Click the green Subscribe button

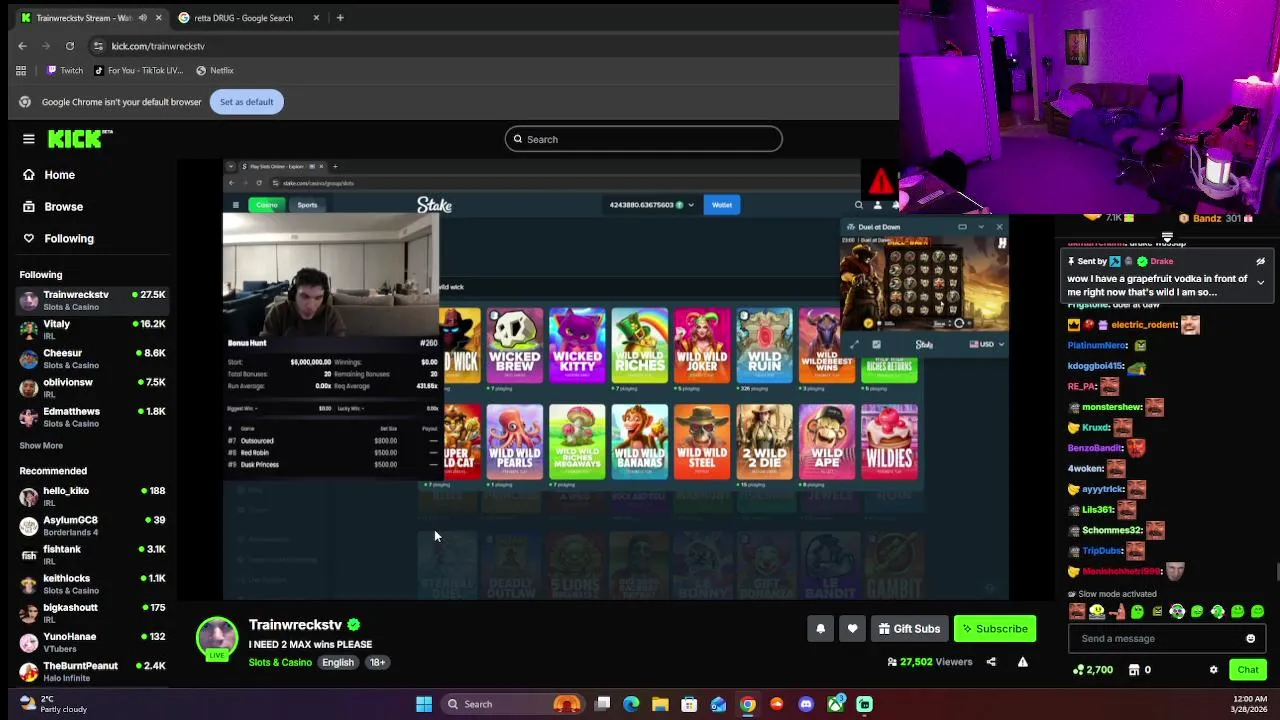(x=995, y=629)
